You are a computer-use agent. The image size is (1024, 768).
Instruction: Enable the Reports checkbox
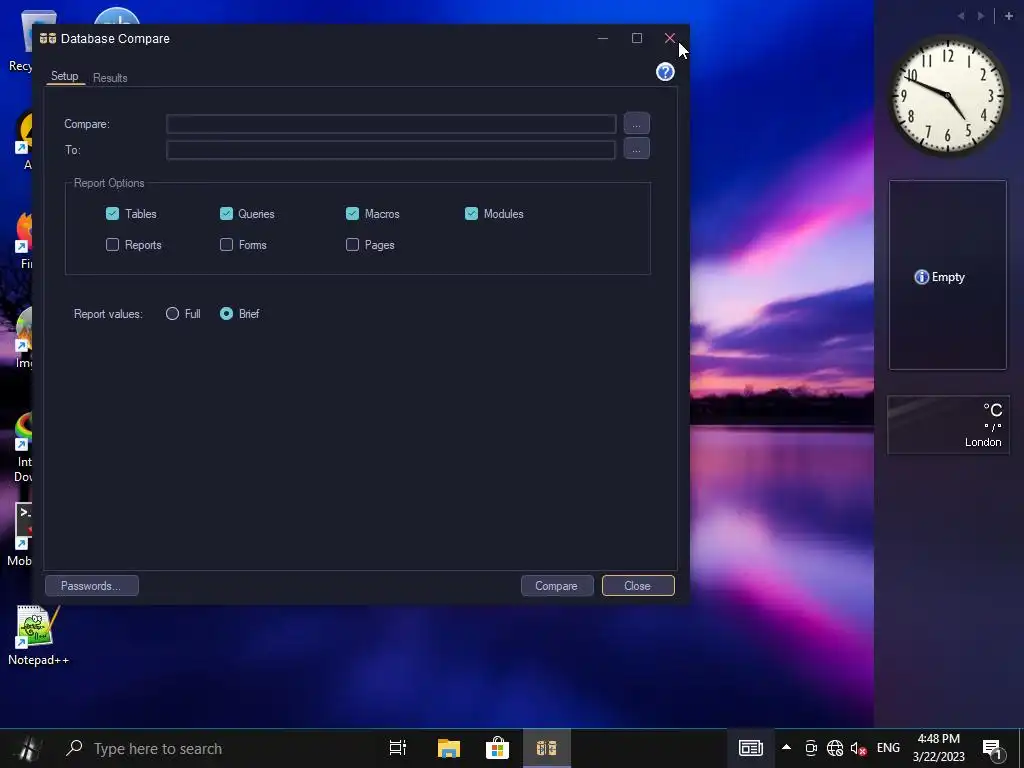pos(112,245)
